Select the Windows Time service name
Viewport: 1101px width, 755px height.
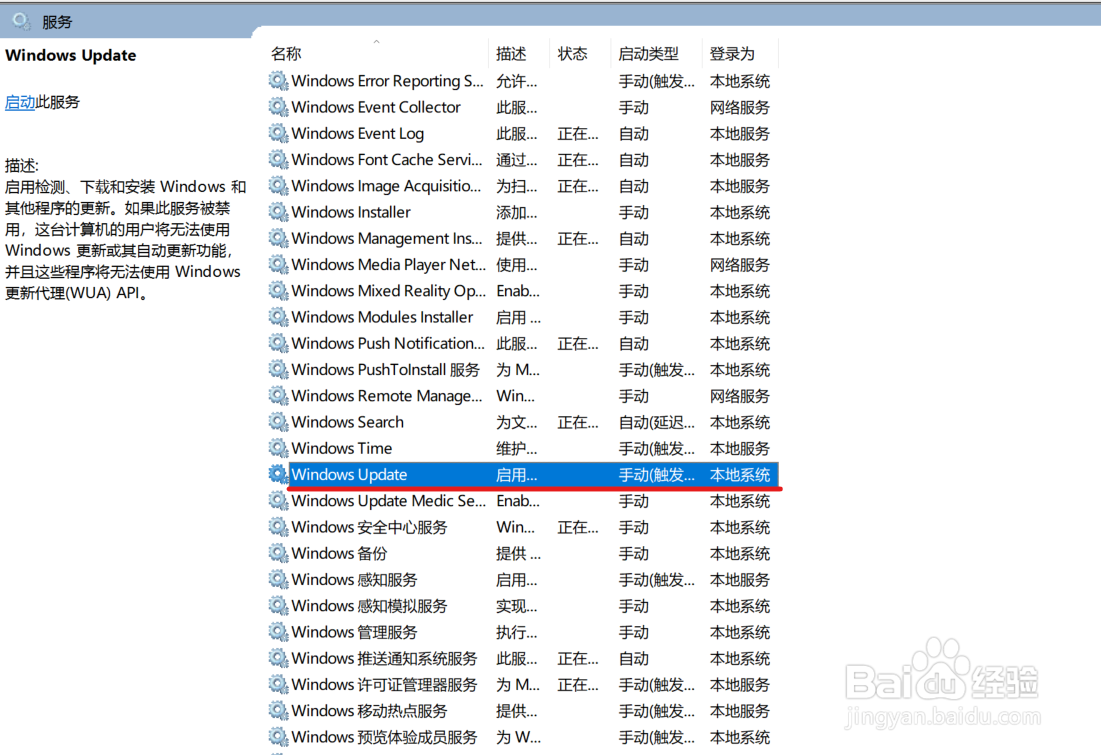point(342,448)
